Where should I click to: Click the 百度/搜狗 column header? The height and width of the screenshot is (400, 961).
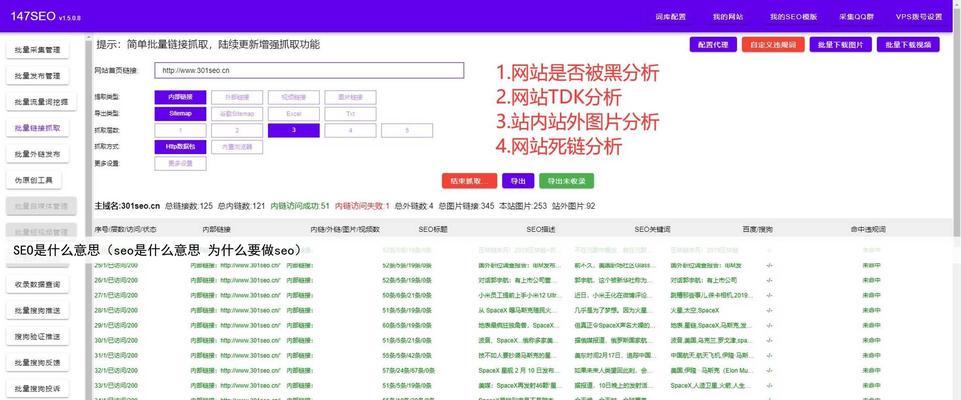[758, 229]
